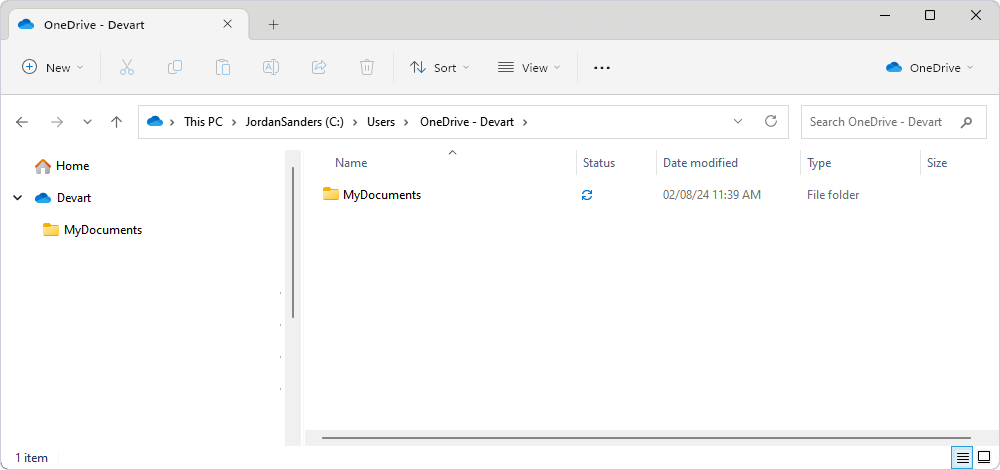The height and width of the screenshot is (470, 1000).
Task: Maximize the File Explorer window
Action: pos(930,15)
